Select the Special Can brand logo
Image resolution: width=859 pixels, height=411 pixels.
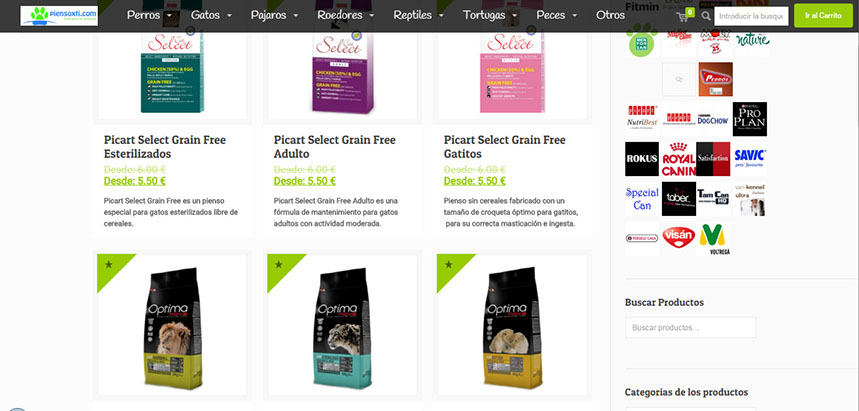click(x=642, y=199)
